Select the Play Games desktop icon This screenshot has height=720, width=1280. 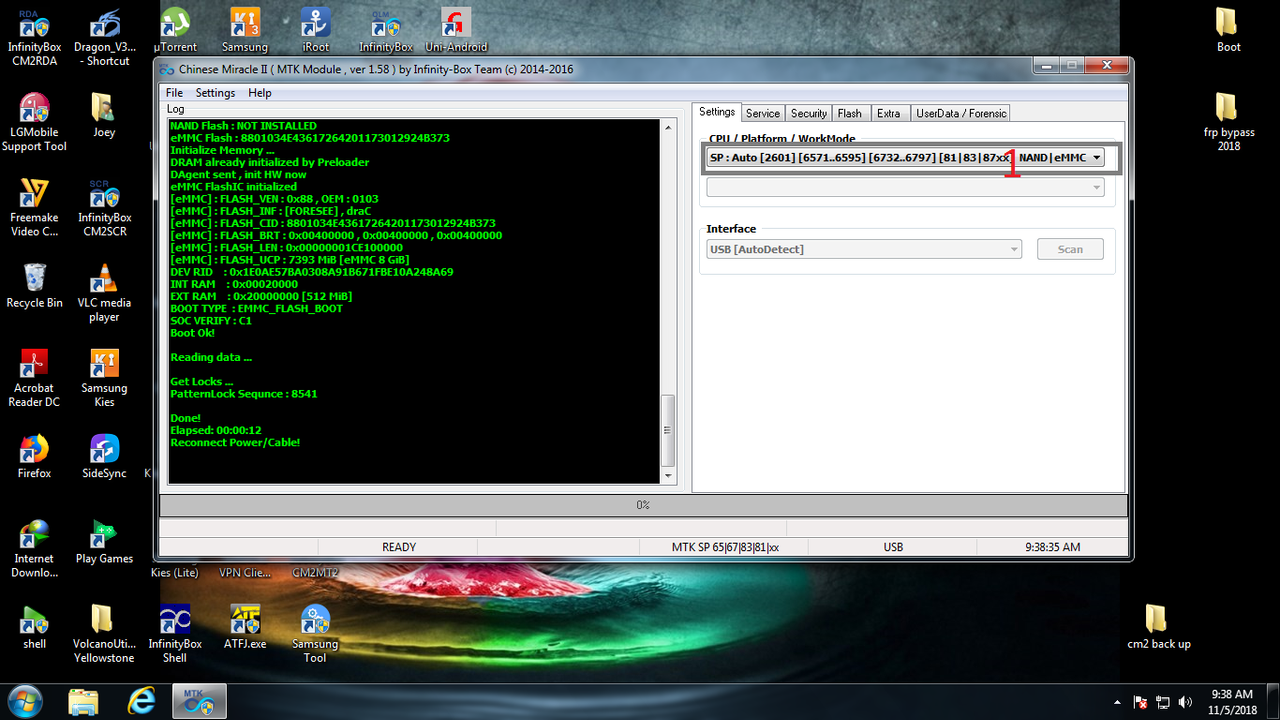[x=104, y=542]
